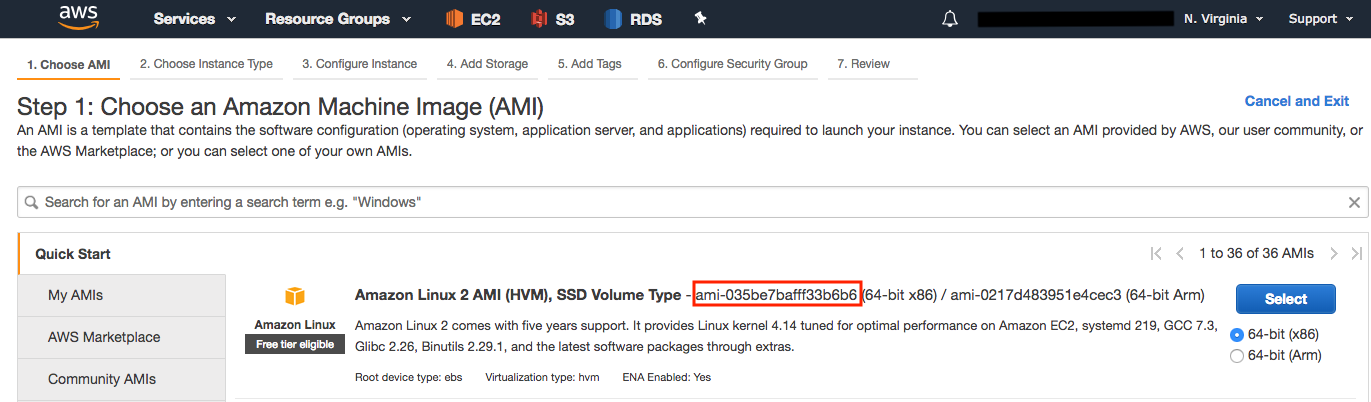The width and height of the screenshot is (1371, 402).
Task: Open the Services dropdown menu
Action: point(195,18)
